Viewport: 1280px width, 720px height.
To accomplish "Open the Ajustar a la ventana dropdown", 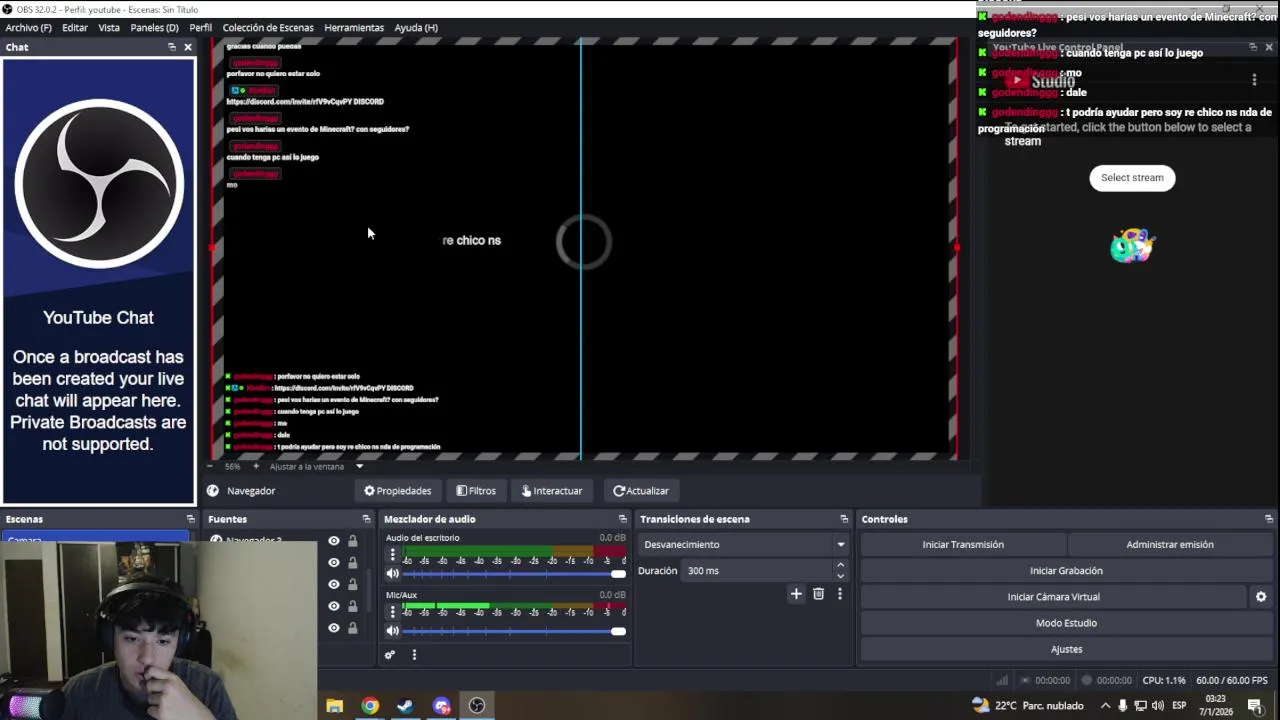I will [316, 466].
